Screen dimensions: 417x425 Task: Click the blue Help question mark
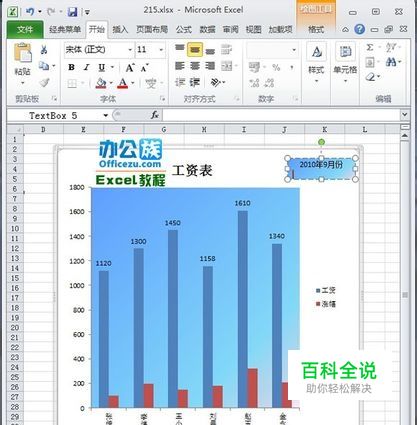click(359, 29)
